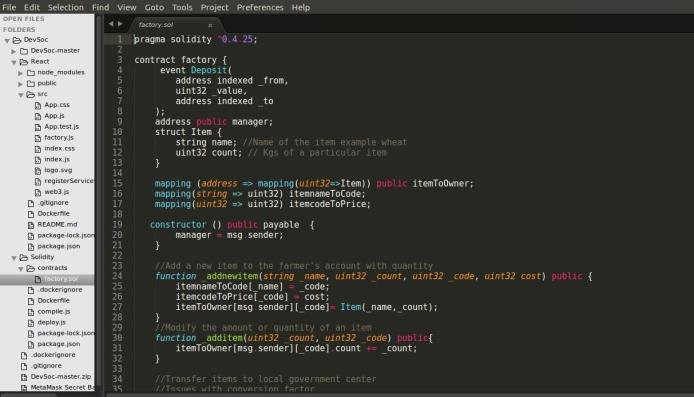Collapse the contracts folder arrow
The image size is (694, 397).
(20, 269)
